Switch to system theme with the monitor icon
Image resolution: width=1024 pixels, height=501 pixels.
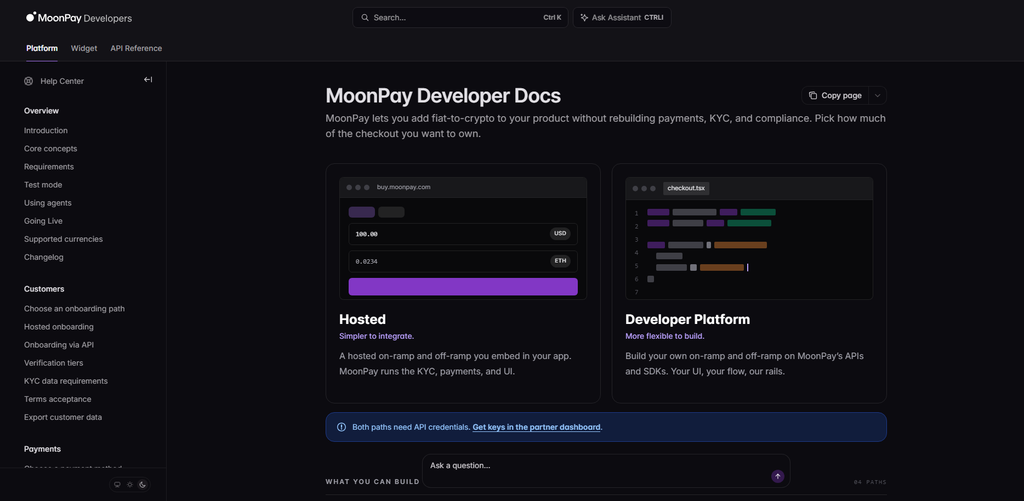[x=118, y=485]
